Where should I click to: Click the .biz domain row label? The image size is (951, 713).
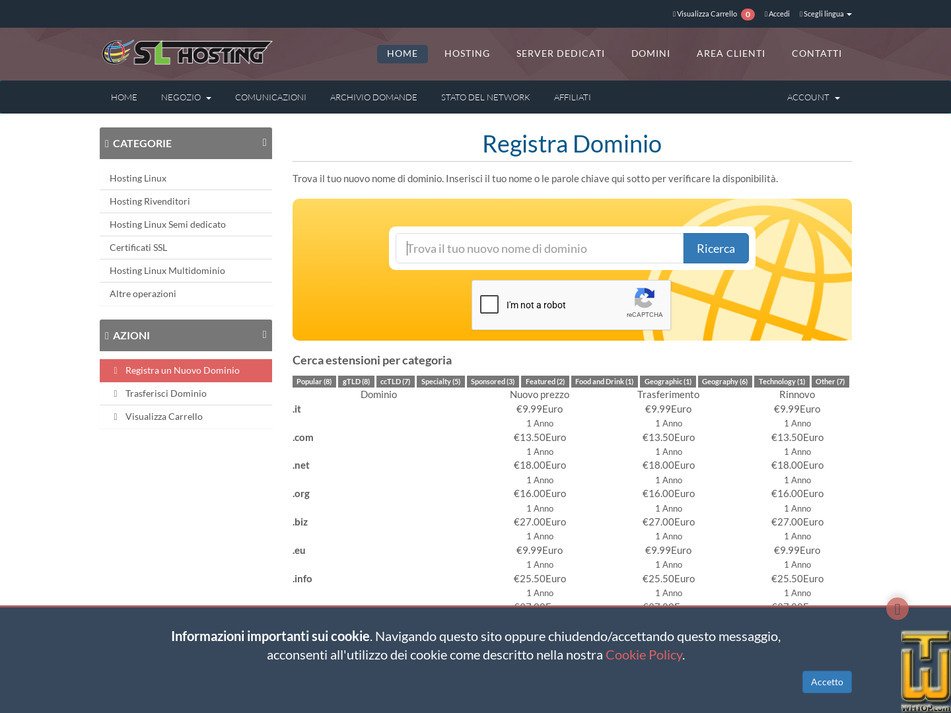(300, 522)
